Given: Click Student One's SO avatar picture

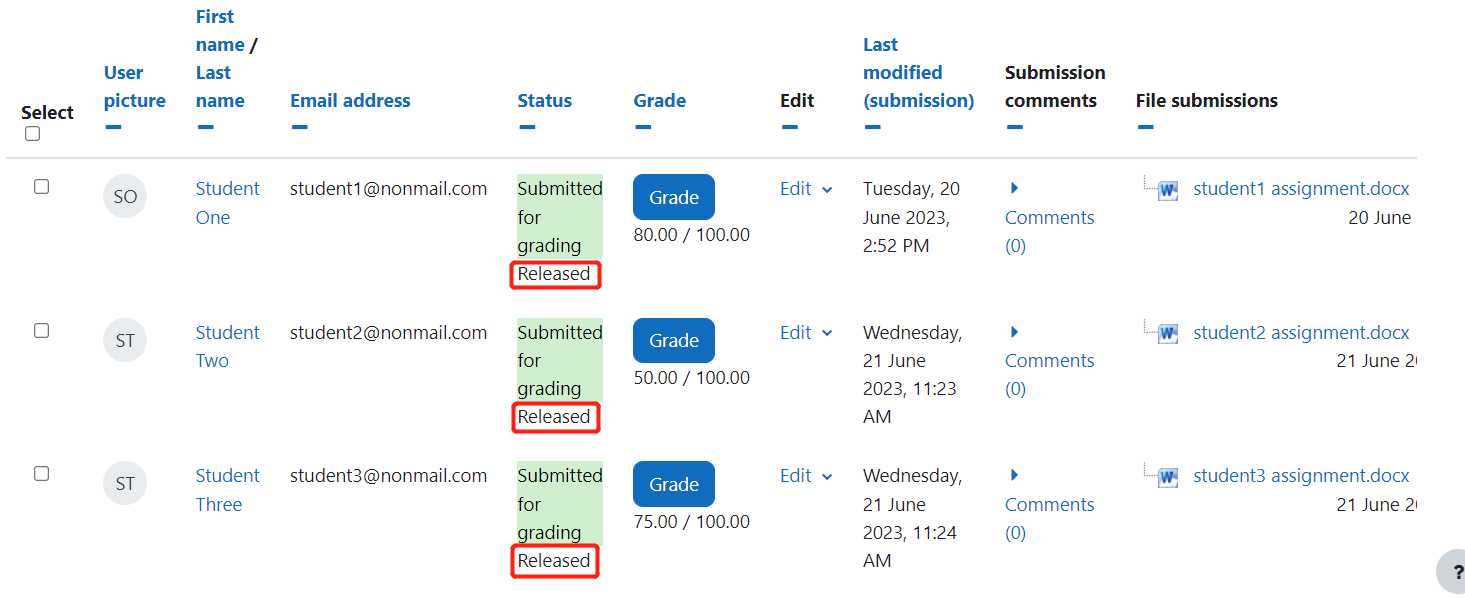Looking at the screenshot, I should click(125, 197).
